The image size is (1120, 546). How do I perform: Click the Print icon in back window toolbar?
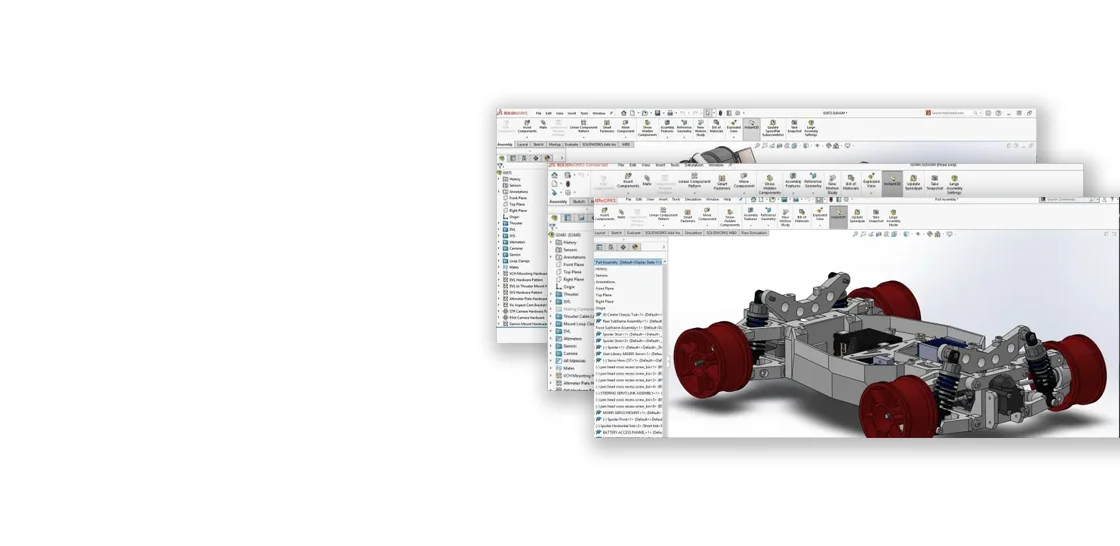tap(669, 113)
